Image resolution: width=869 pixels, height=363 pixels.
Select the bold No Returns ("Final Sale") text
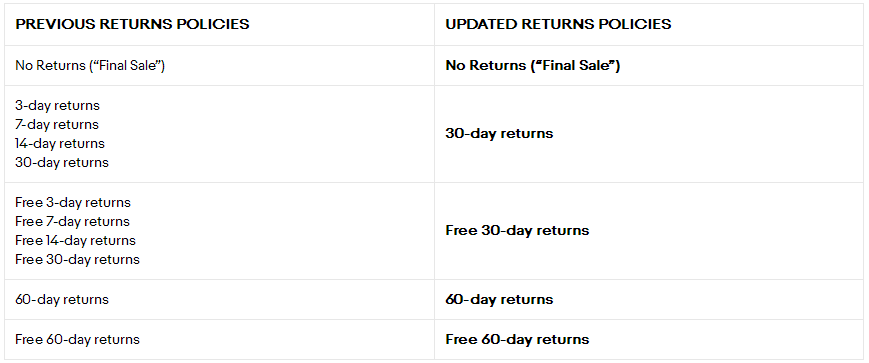(x=533, y=65)
